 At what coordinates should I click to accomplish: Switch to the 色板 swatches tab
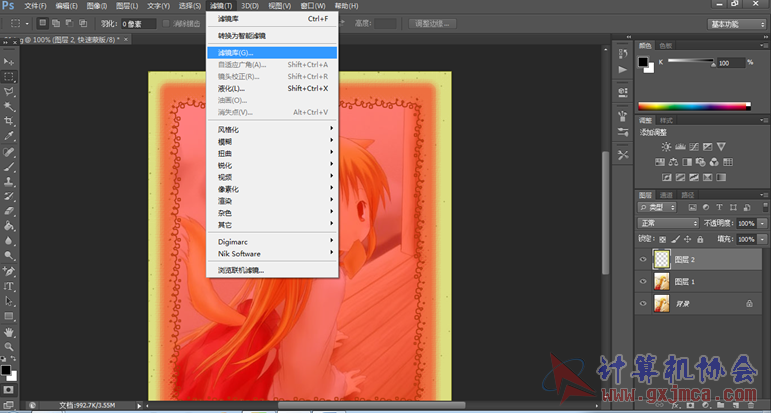click(x=666, y=46)
